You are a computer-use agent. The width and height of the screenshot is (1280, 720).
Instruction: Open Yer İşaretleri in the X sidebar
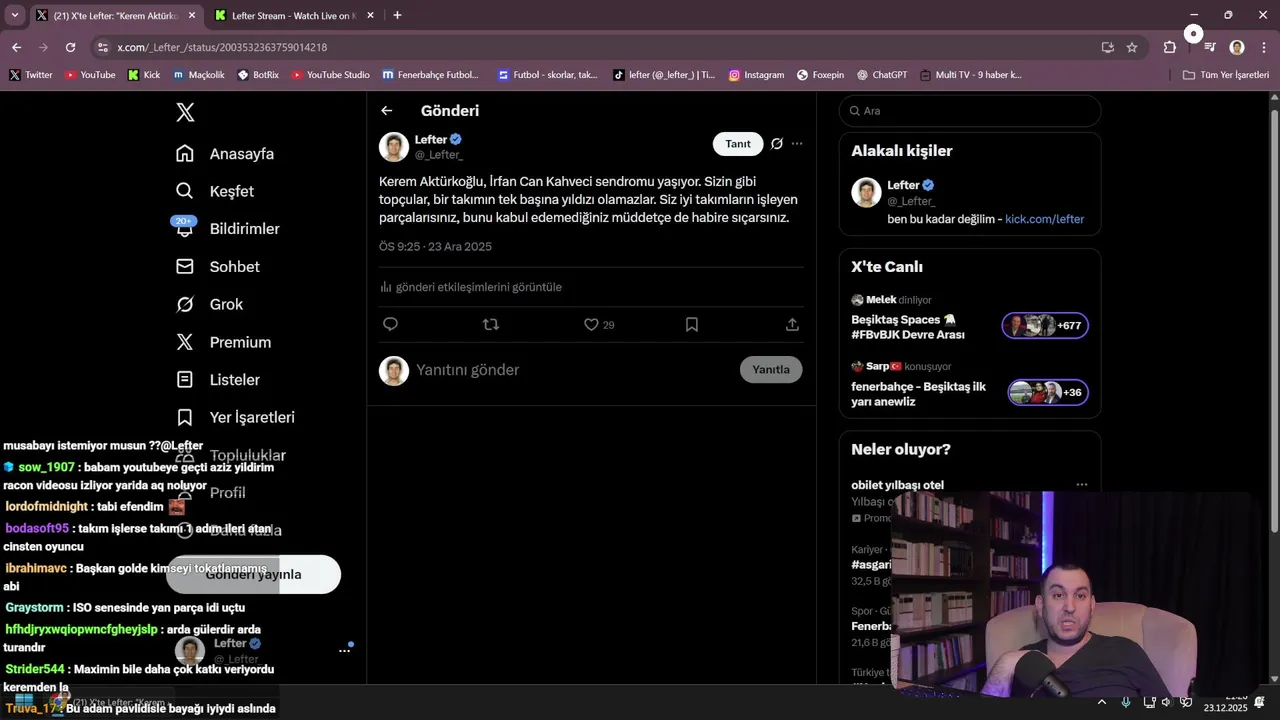coord(235,417)
